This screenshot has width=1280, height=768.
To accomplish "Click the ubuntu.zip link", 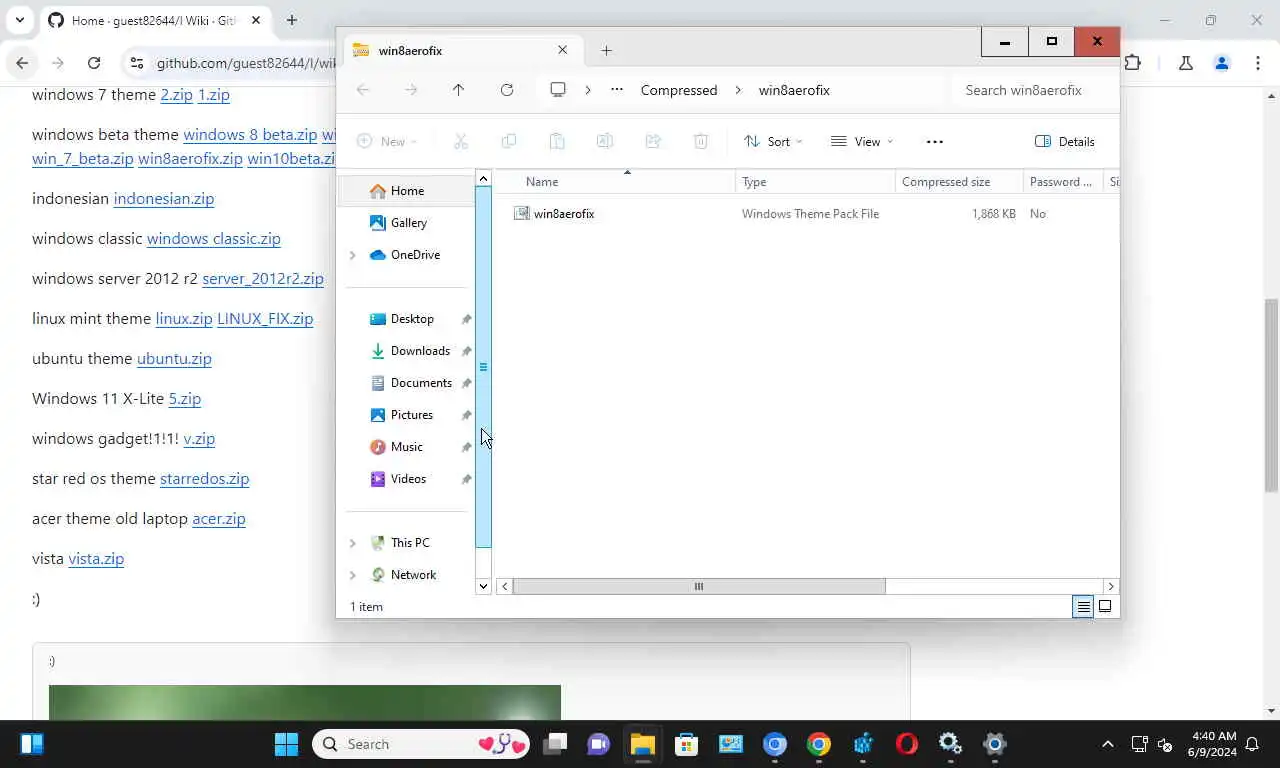I will pos(174,358).
